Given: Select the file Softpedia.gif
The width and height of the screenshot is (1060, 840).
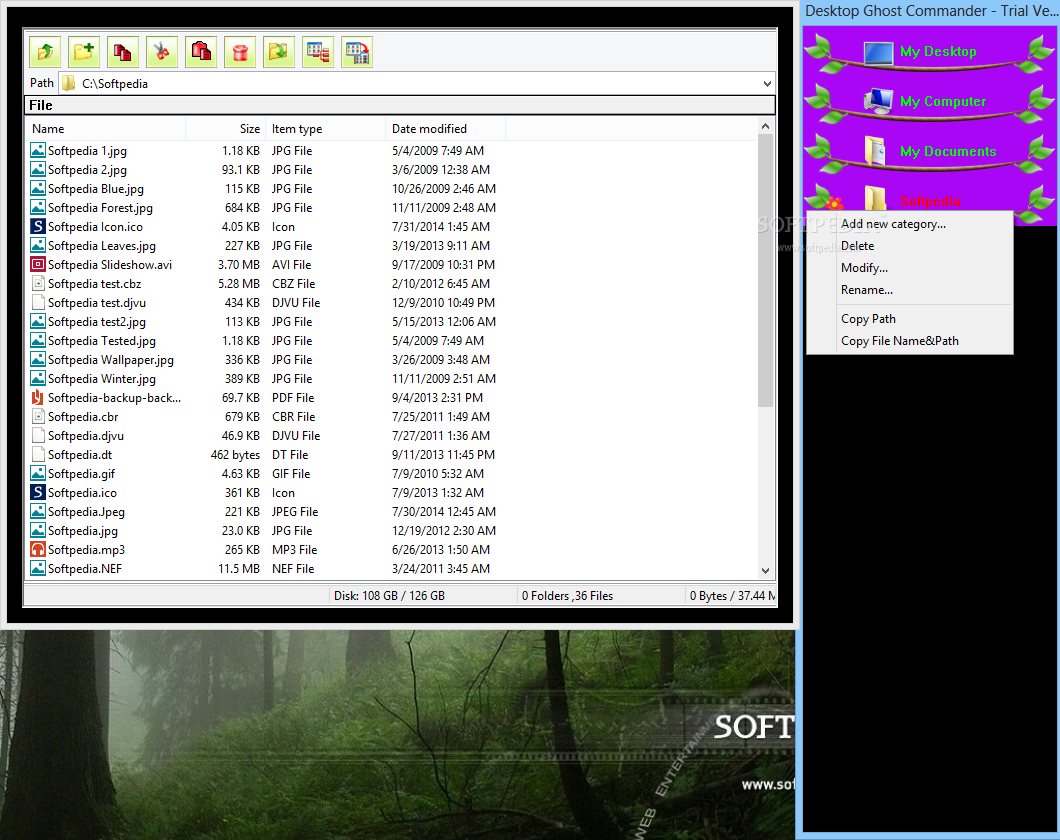Looking at the screenshot, I should click(81, 474).
